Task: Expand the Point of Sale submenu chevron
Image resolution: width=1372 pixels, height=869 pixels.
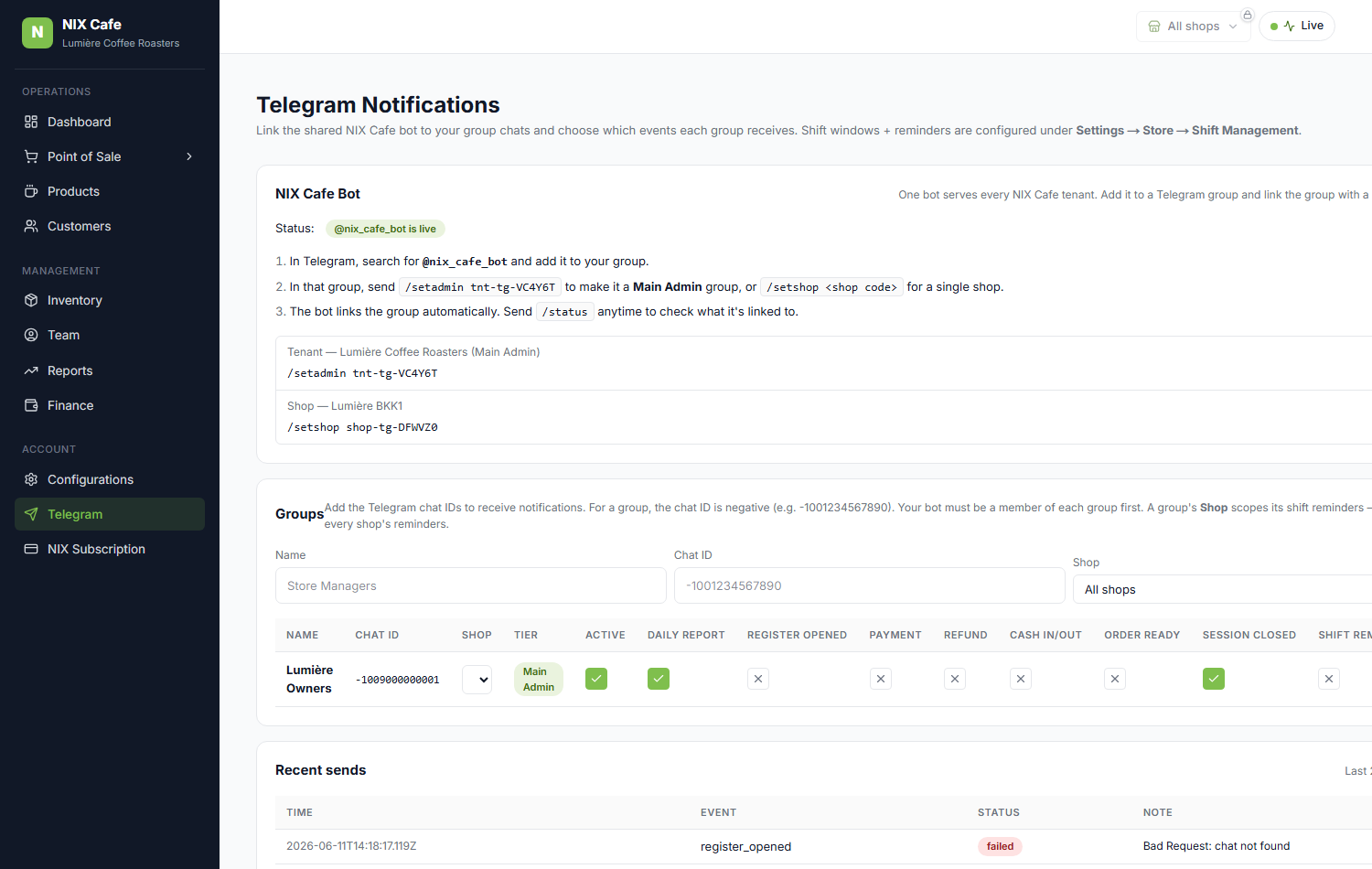Action: click(x=189, y=156)
